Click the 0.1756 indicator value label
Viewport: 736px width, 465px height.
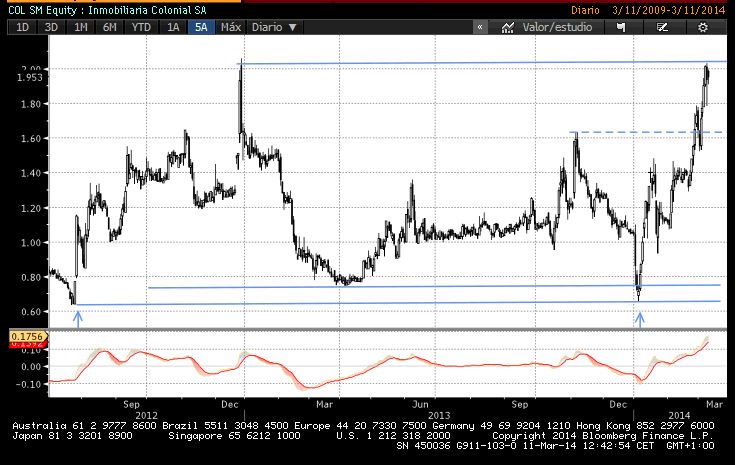click(x=27, y=336)
